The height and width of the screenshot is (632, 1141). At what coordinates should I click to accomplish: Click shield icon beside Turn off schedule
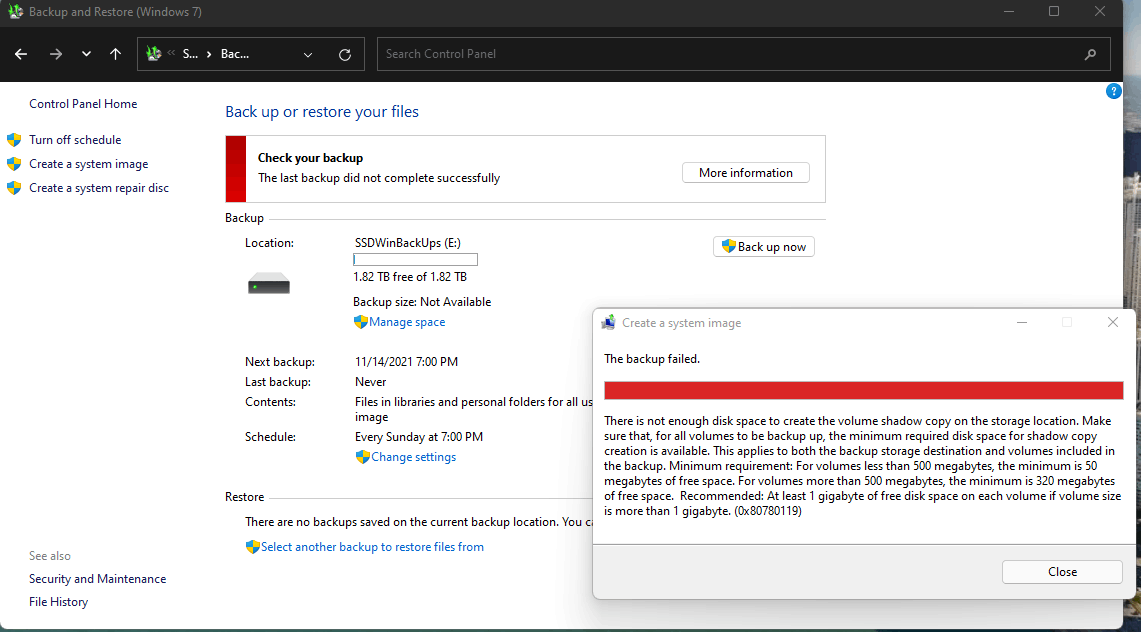[14, 140]
